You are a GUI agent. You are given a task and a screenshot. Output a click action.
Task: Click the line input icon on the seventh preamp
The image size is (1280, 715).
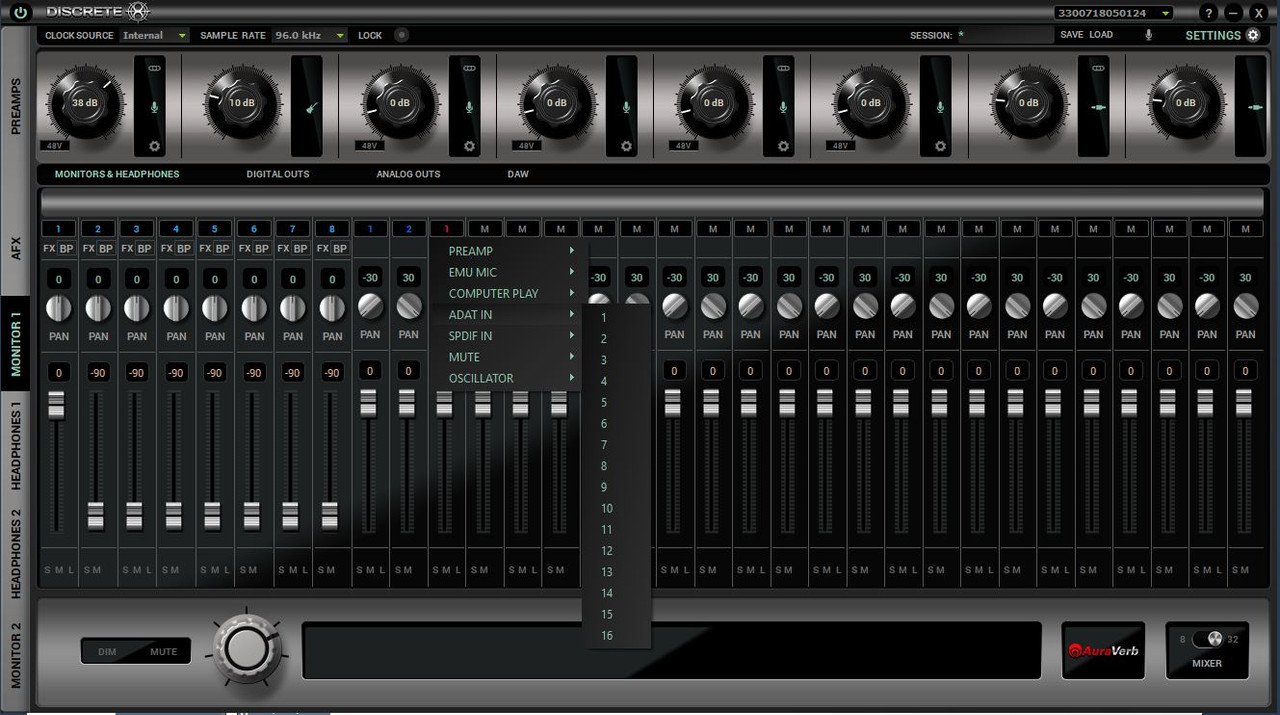(1099, 107)
